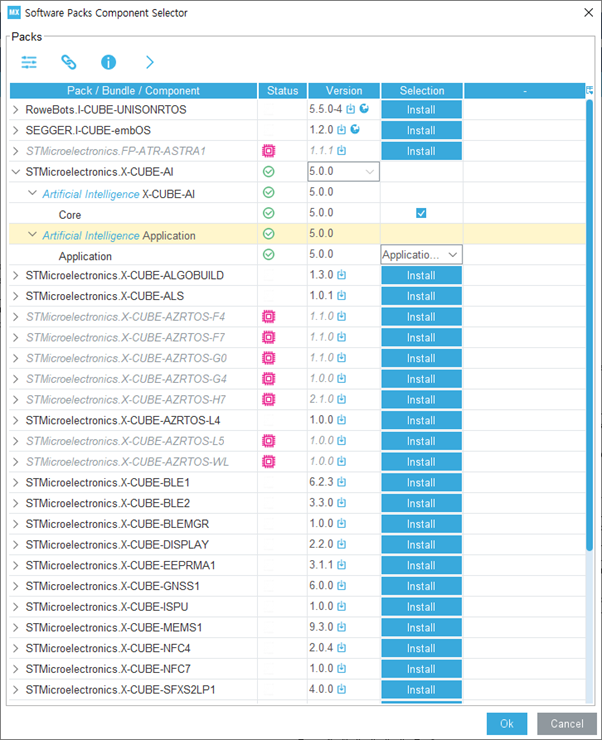Click green check status icon in Application component row
Screen dimensions: 602x740
(268, 255)
